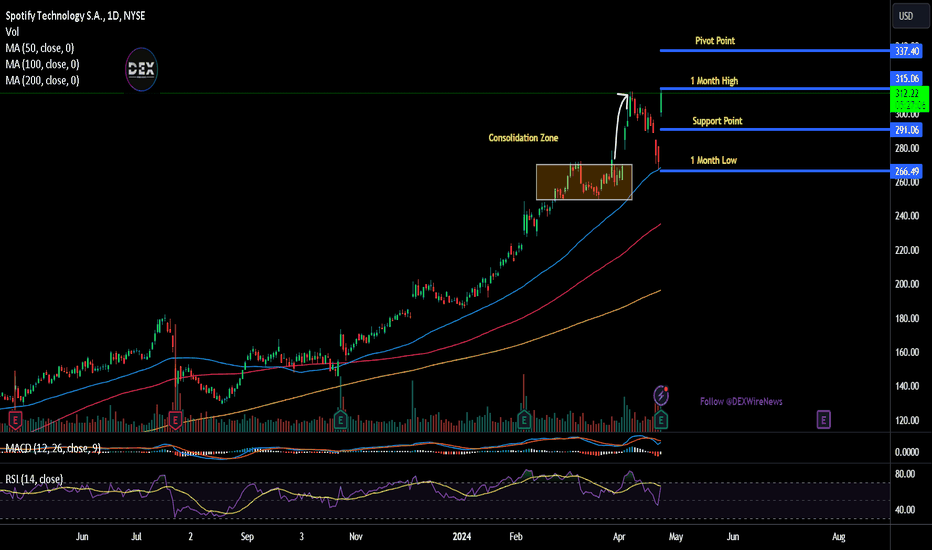This screenshot has height=550, width=932.
Task: Click the 180.00 price axis value
Action: tap(907, 319)
